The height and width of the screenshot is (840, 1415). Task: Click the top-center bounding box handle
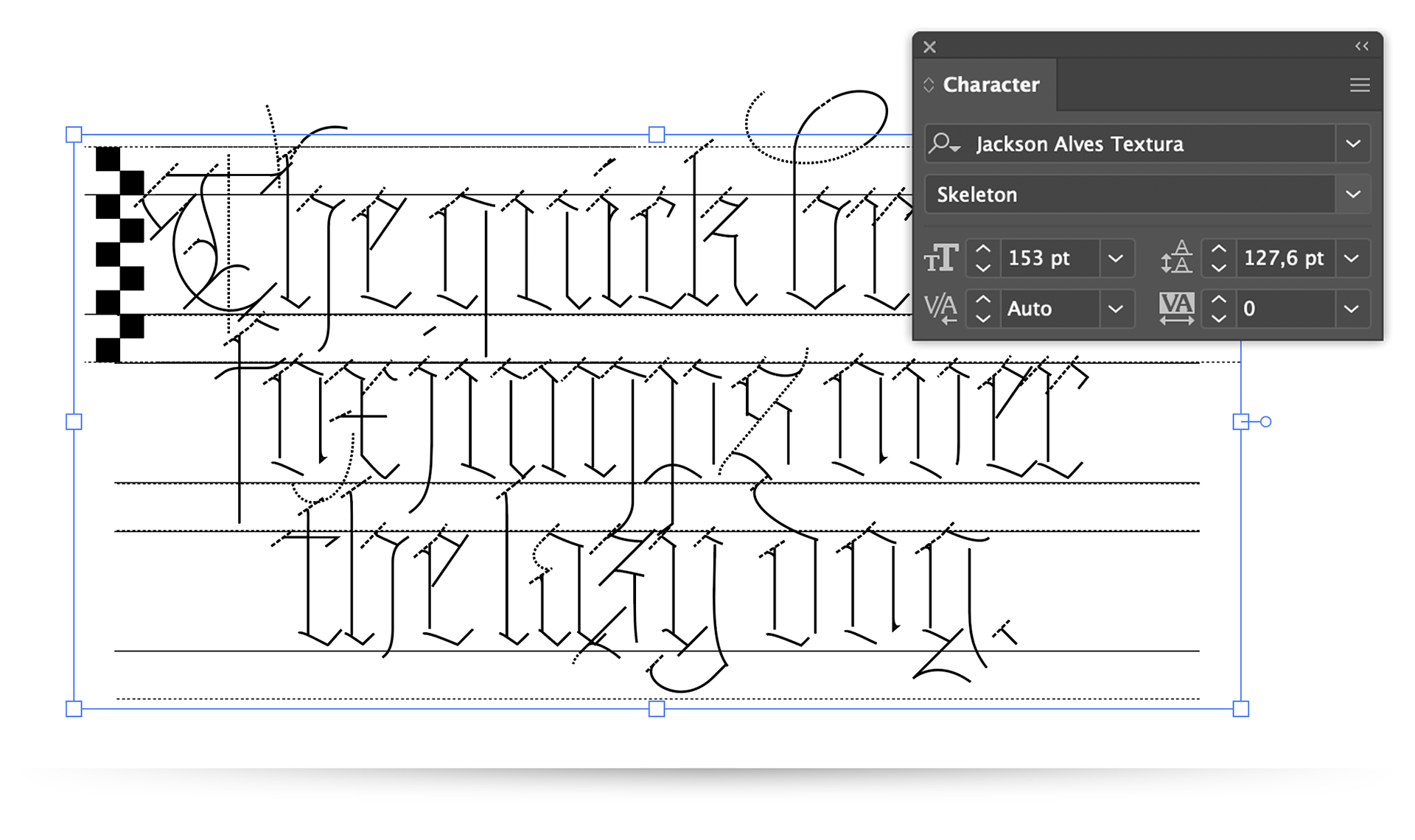(657, 134)
